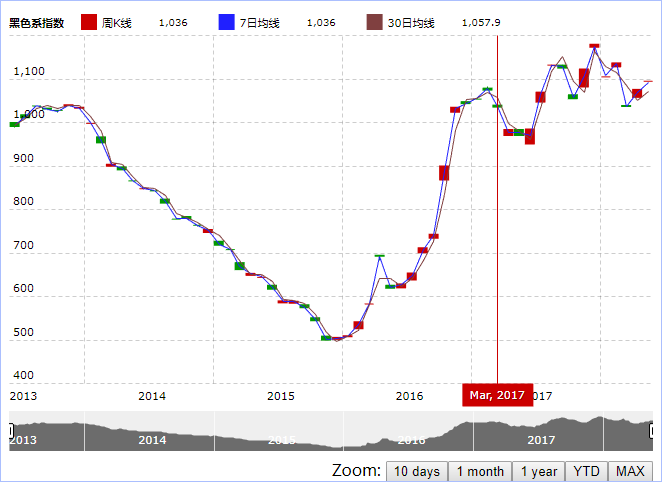Click the green candlestick peak near 690

tap(380, 256)
